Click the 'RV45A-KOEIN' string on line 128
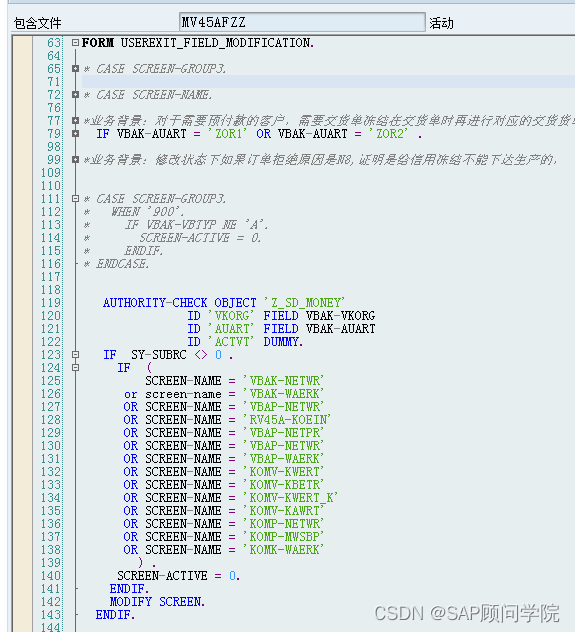This screenshot has width=575, height=632. coord(287,420)
